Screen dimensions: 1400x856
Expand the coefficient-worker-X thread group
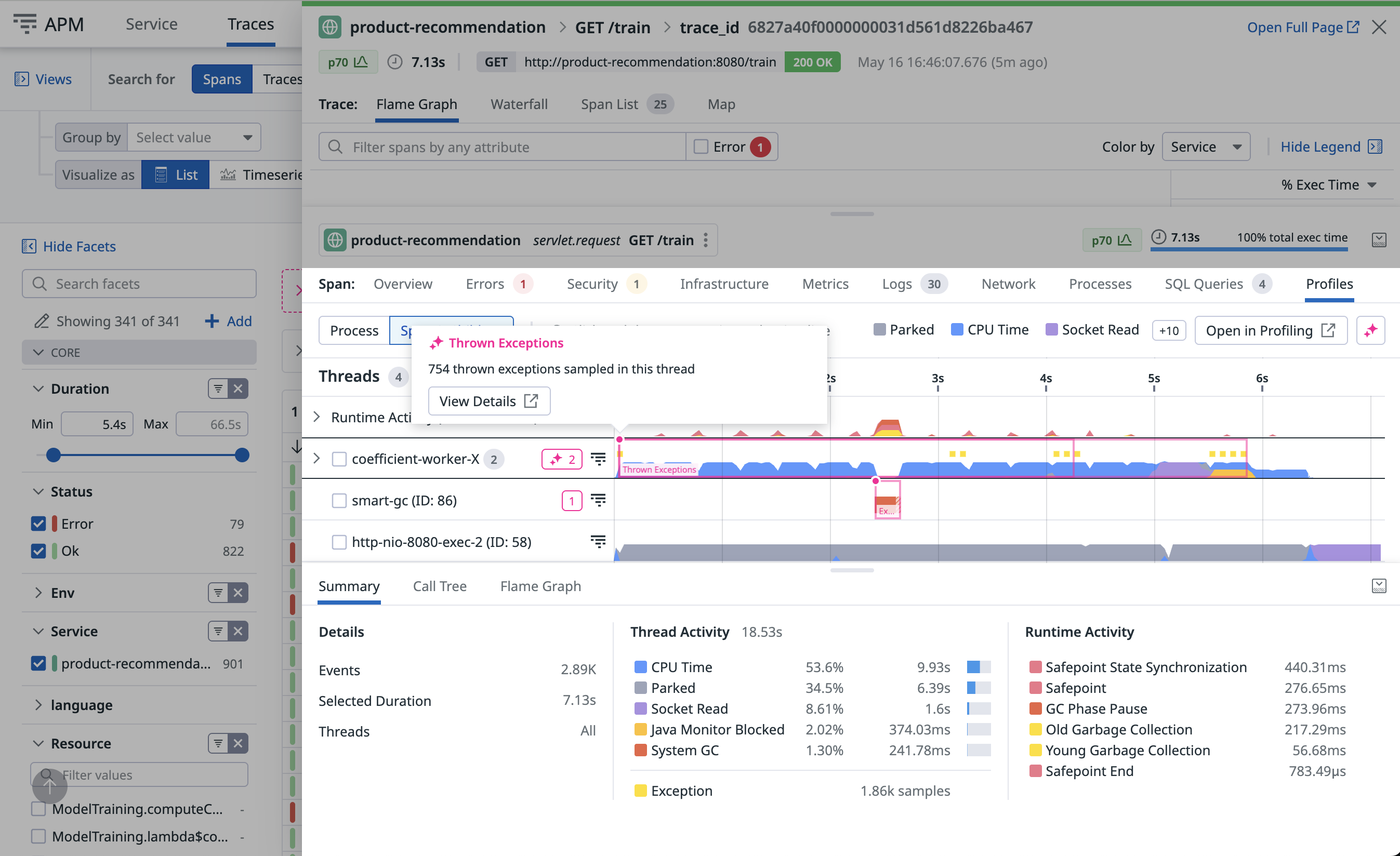coord(317,458)
